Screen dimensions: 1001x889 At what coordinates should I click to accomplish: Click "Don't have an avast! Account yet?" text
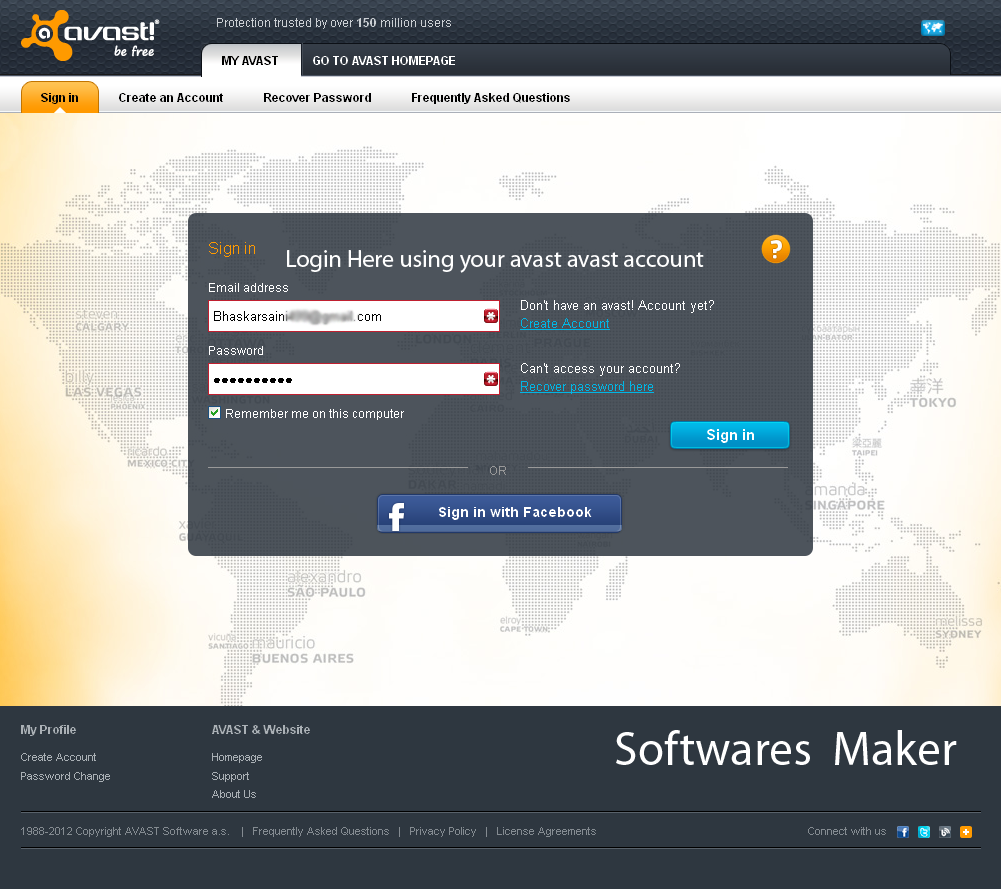click(617, 306)
